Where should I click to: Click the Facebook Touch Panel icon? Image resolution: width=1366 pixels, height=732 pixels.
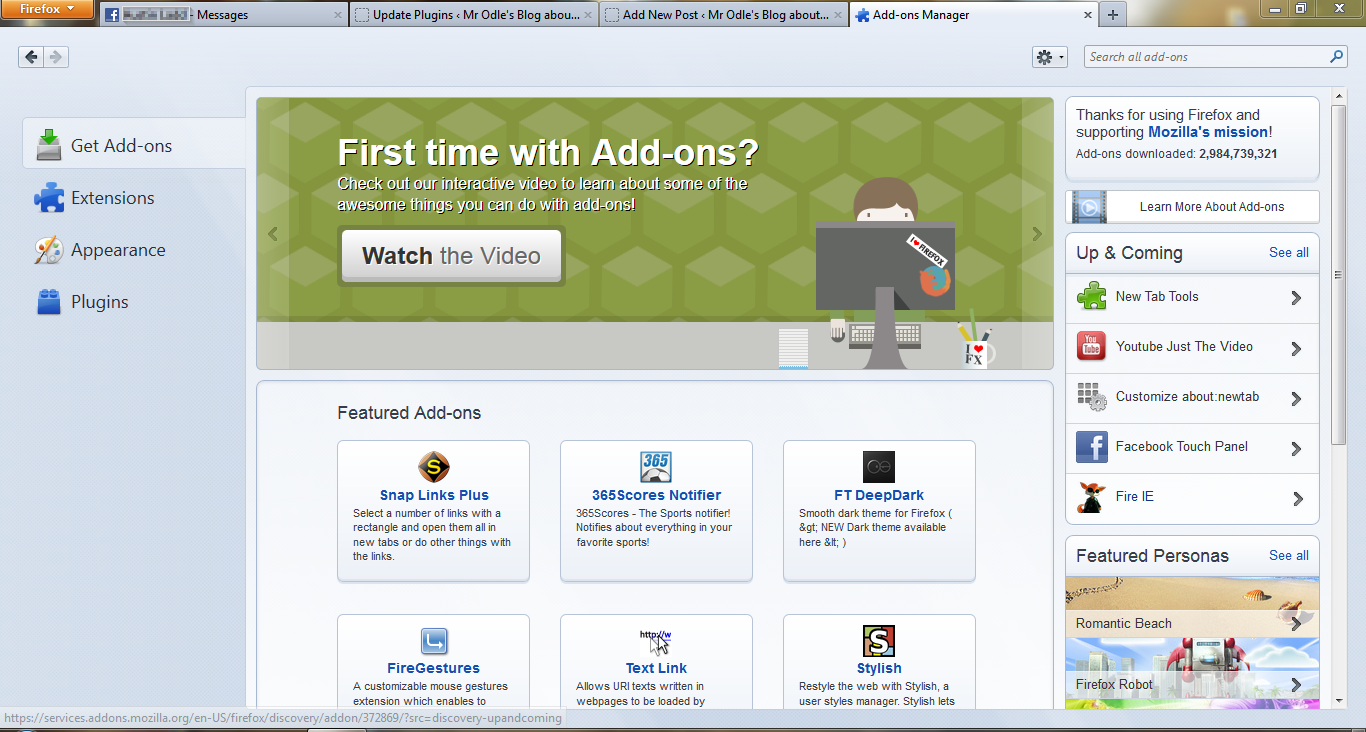click(1091, 447)
